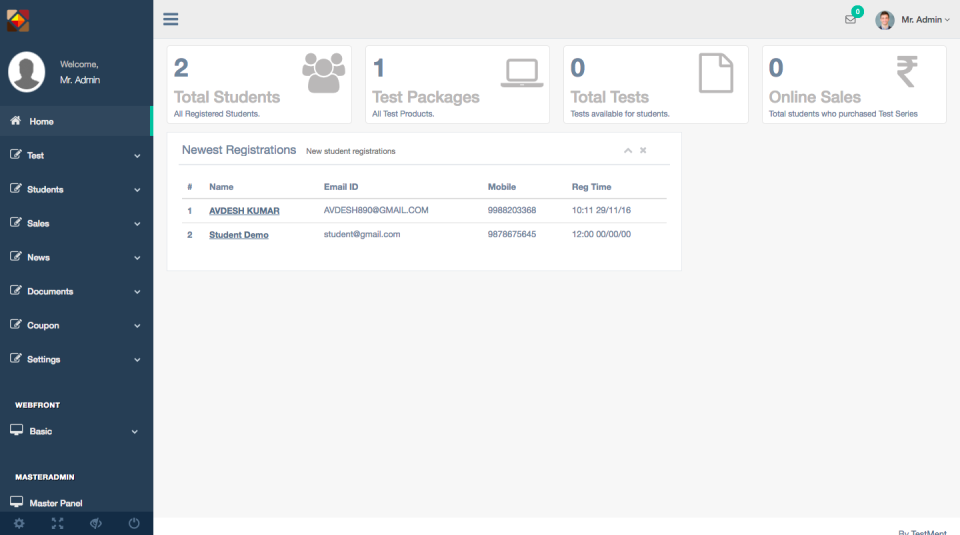The height and width of the screenshot is (535, 960).
Task: Expand the Students sidebar menu
Action: pos(76,189)
